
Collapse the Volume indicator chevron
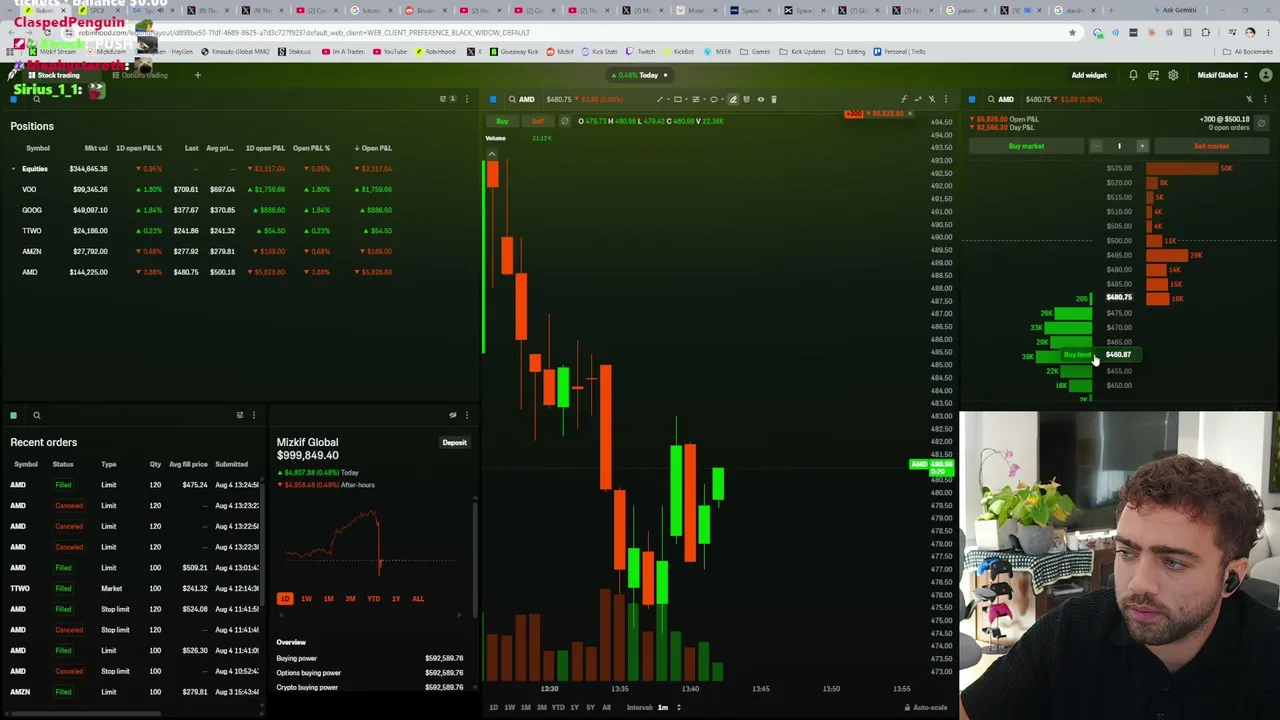point(492,154)
